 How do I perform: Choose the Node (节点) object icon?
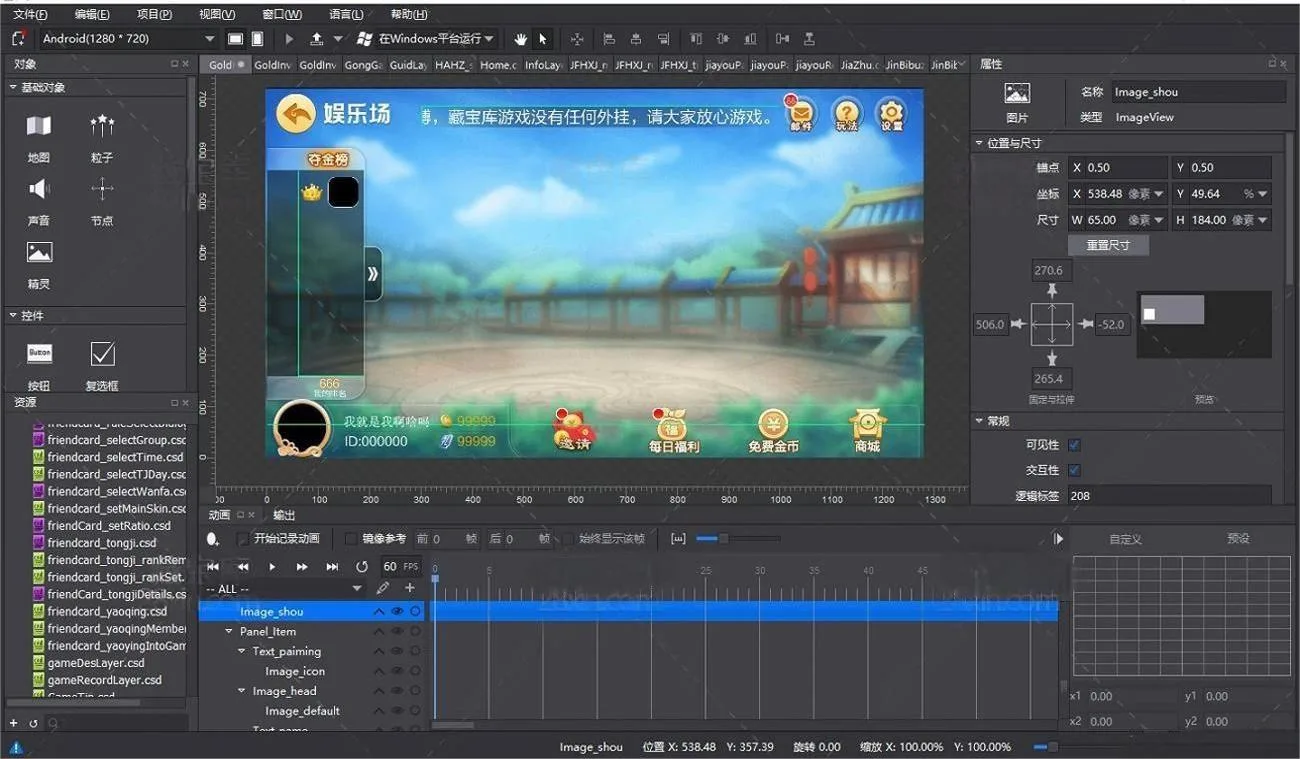[102, 189]
